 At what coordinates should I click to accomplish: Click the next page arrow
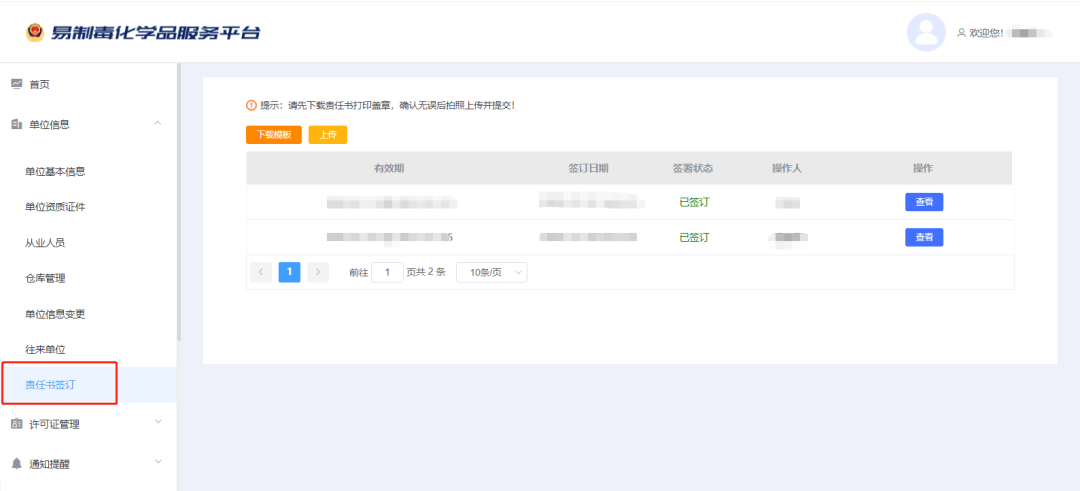[318, 272]
